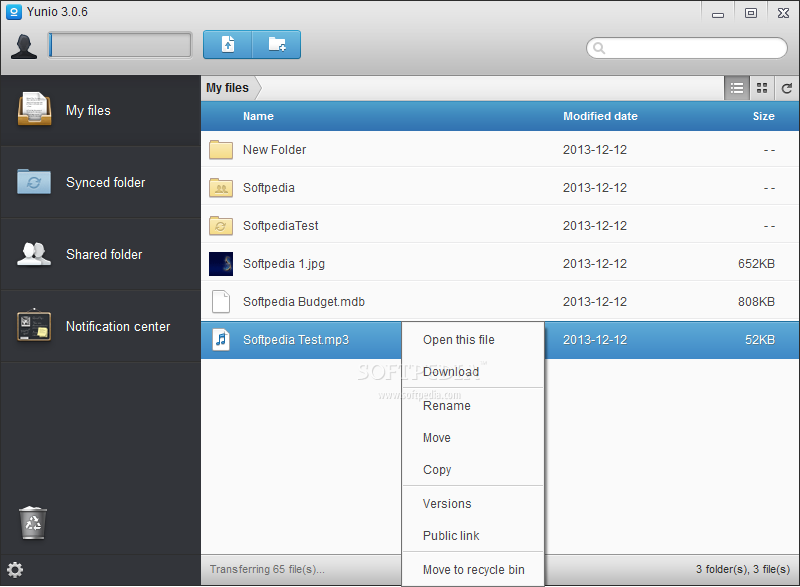Open the Synced folder section
800x587 pixels.
coord(100,183)
